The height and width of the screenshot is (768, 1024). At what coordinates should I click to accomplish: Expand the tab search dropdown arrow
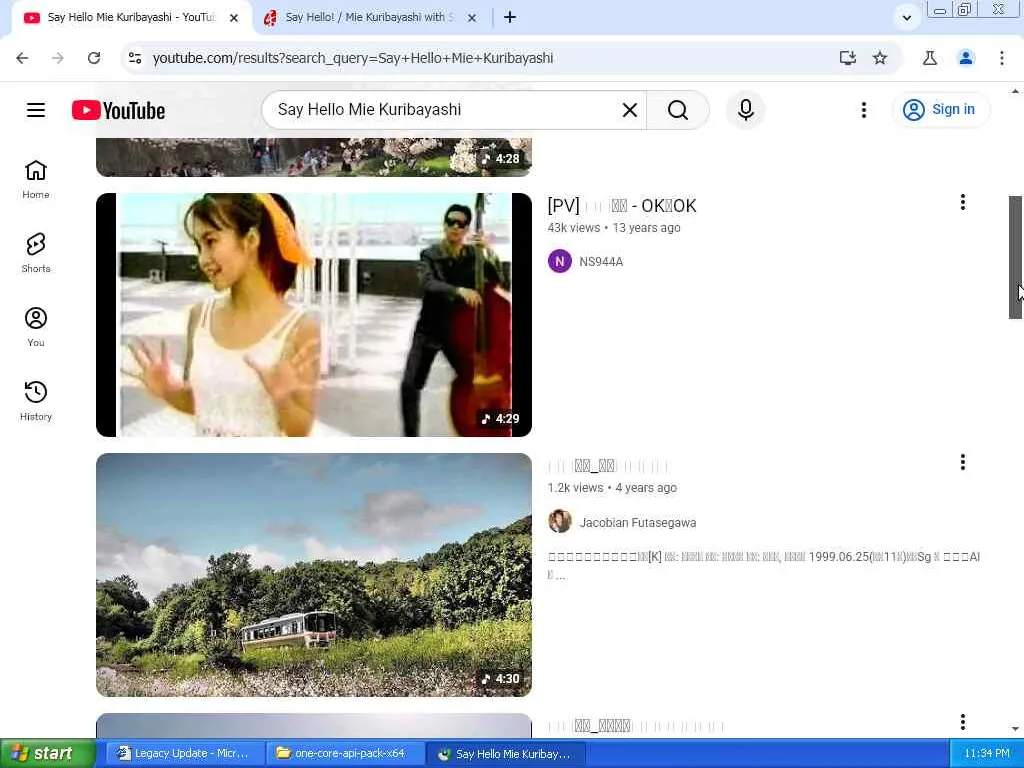pyautogui.click(x=906, y=18)
